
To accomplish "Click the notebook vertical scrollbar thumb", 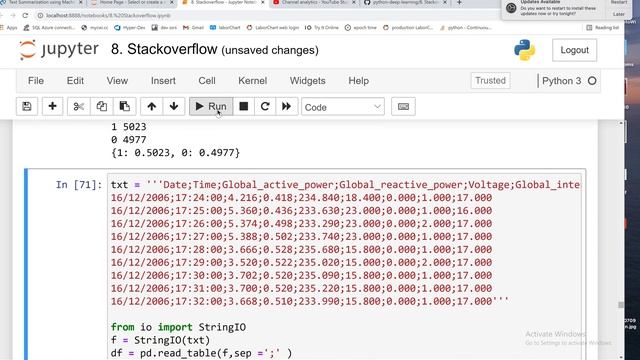I will [x=621, y=305].
